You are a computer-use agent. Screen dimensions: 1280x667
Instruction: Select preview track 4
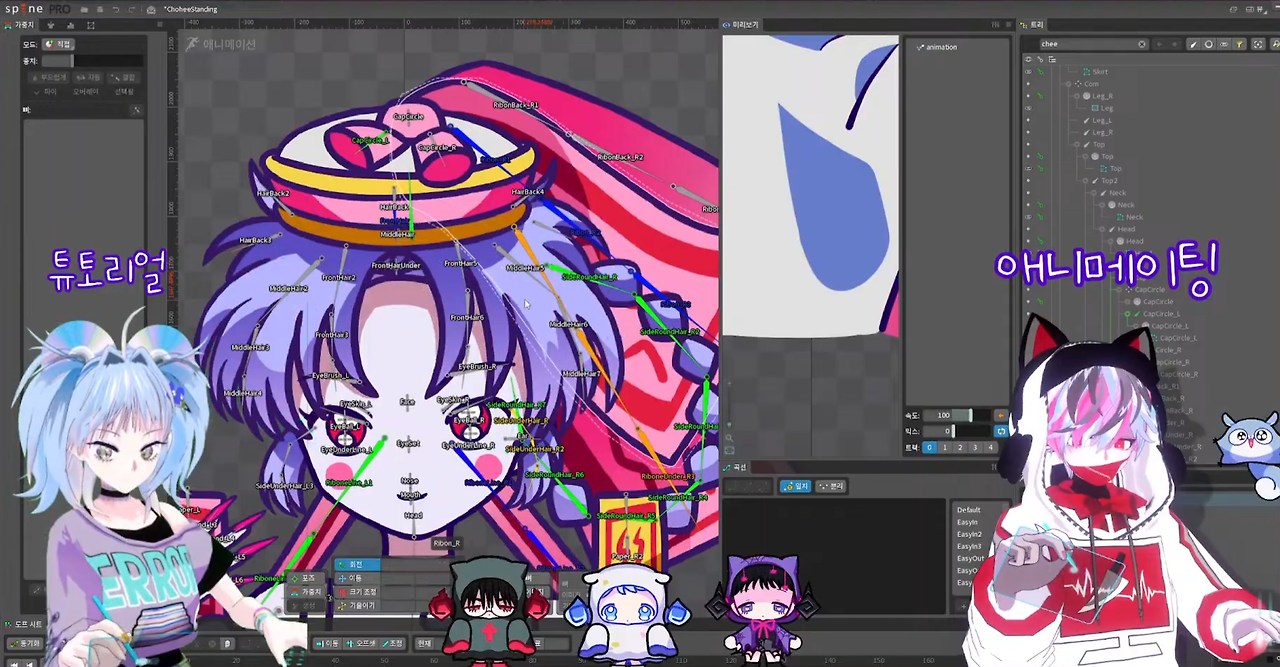pyautogui.click(x=990, y=447)
